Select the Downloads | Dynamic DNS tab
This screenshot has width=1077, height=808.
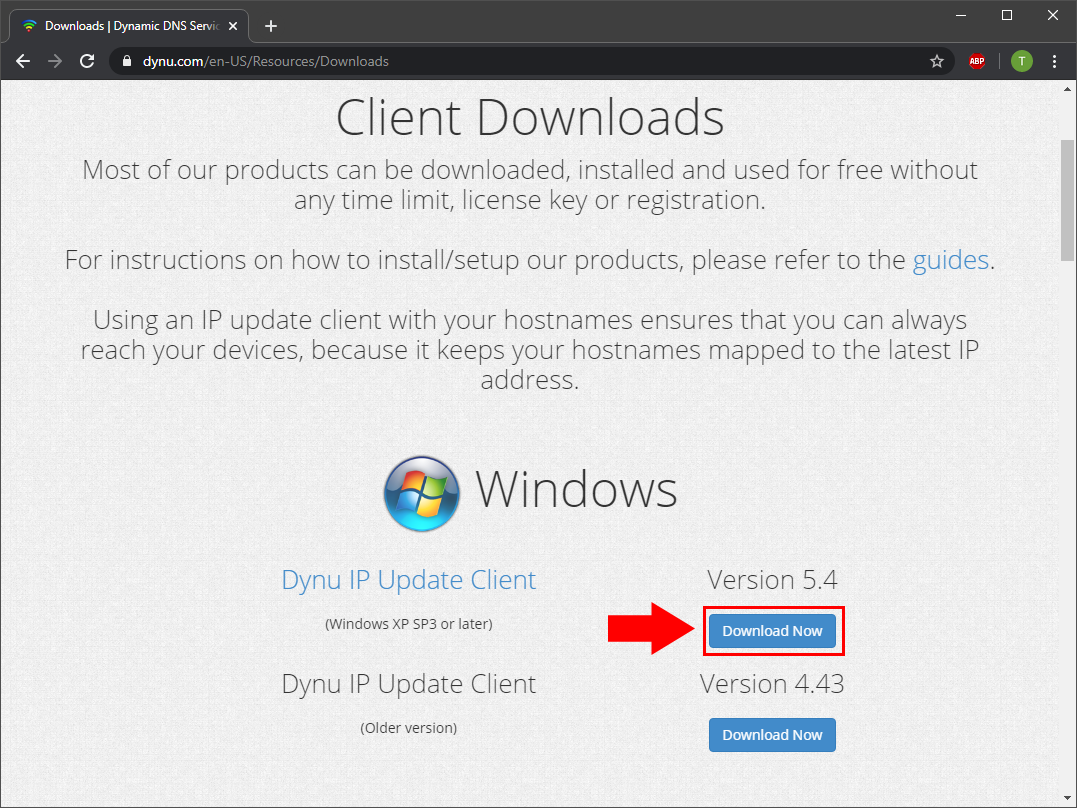[131, 26]
